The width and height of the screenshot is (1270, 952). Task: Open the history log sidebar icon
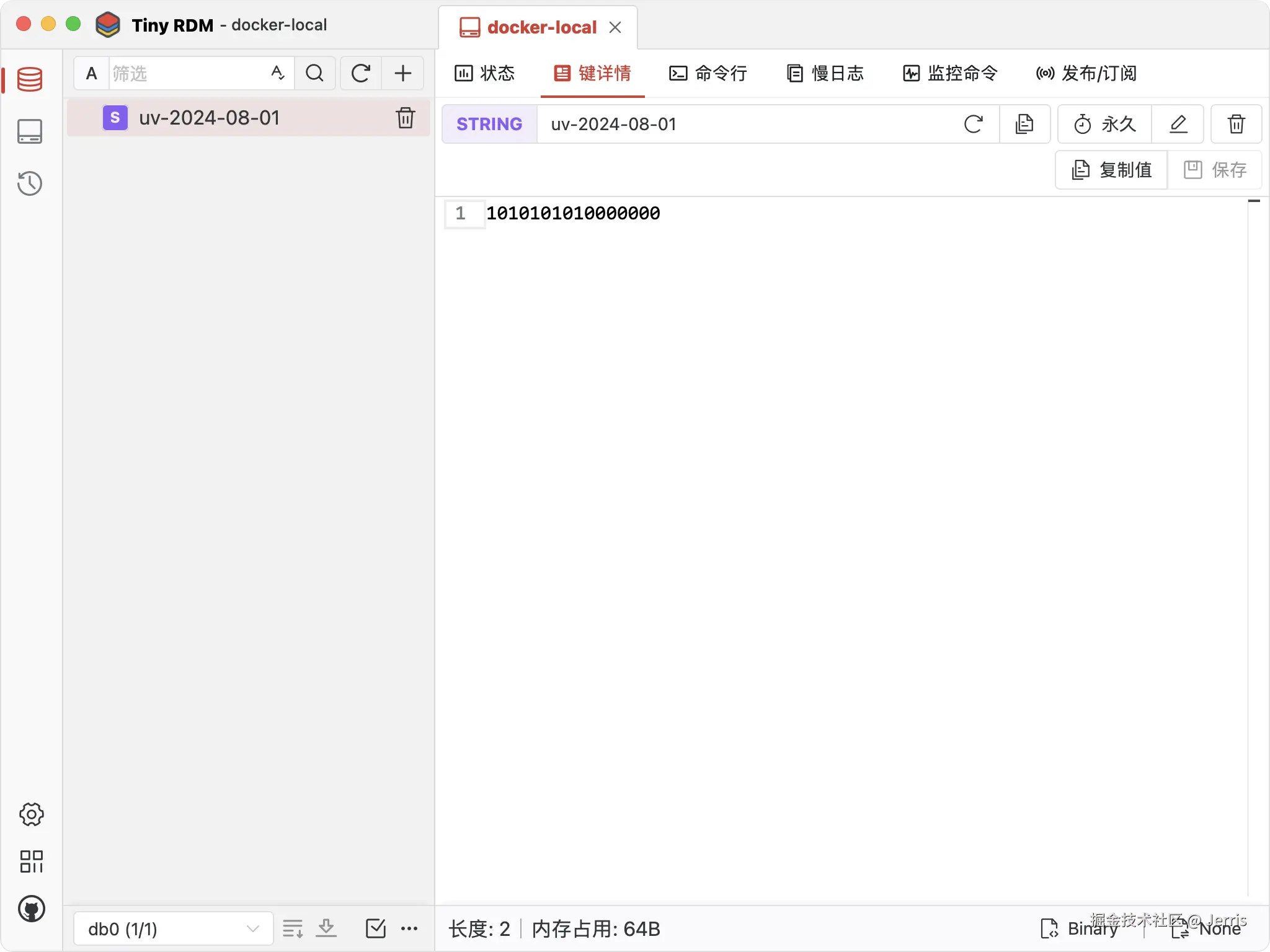click(30, 183)
